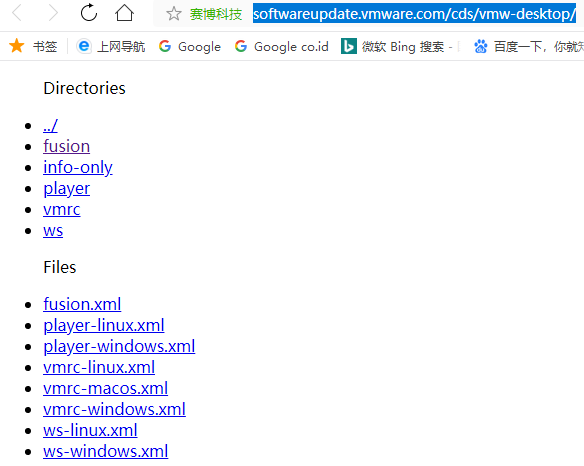
Task: Open the info-only directory link
Action: (78, 167)
